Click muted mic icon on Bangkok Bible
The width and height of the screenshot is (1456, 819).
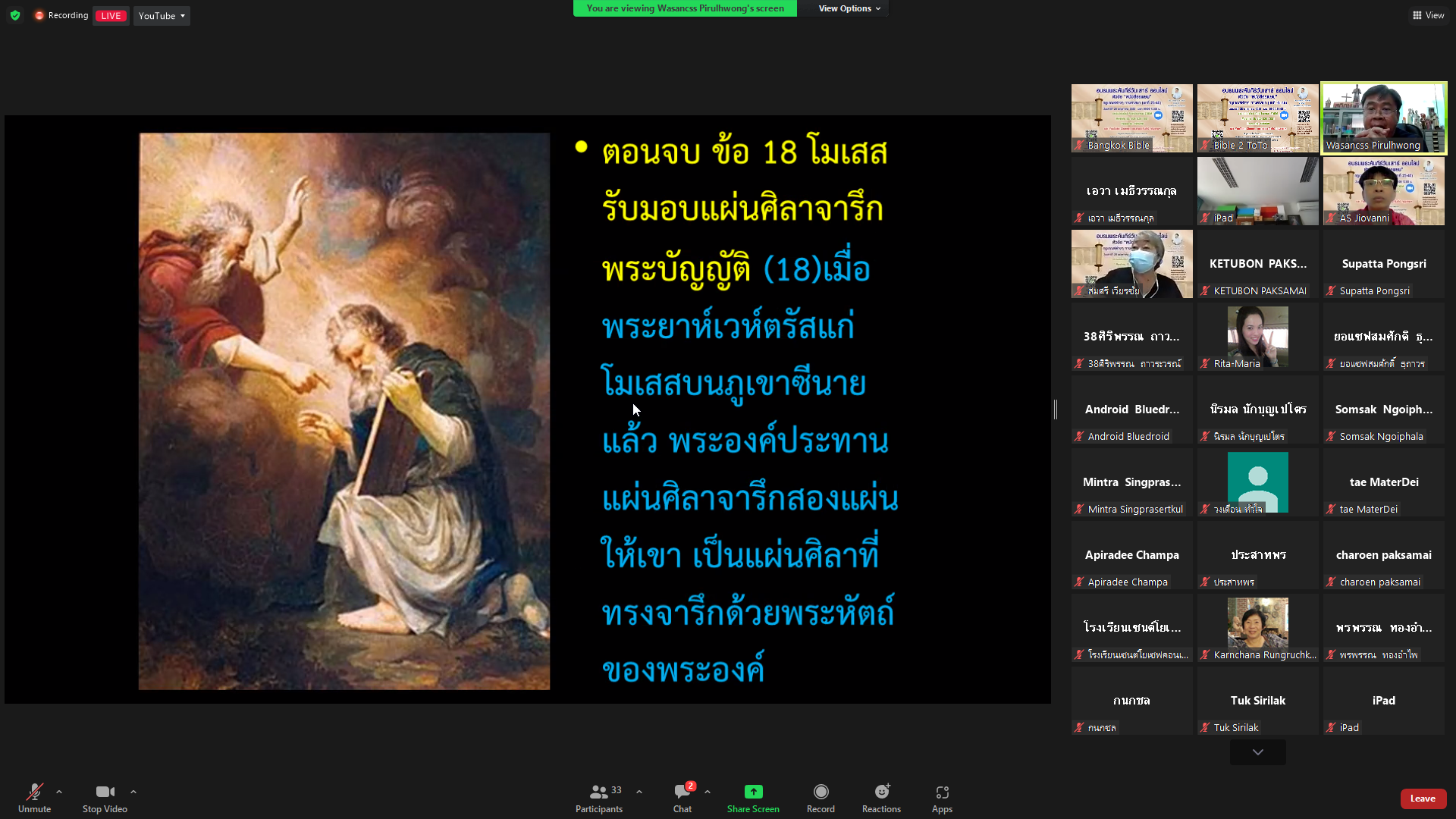pos(1079,145)
